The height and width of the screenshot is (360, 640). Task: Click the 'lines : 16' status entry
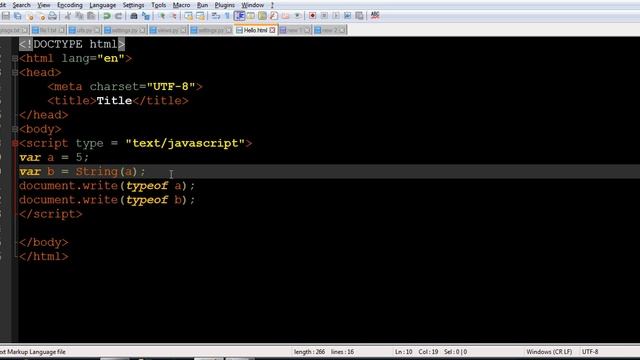pos(342,351)
